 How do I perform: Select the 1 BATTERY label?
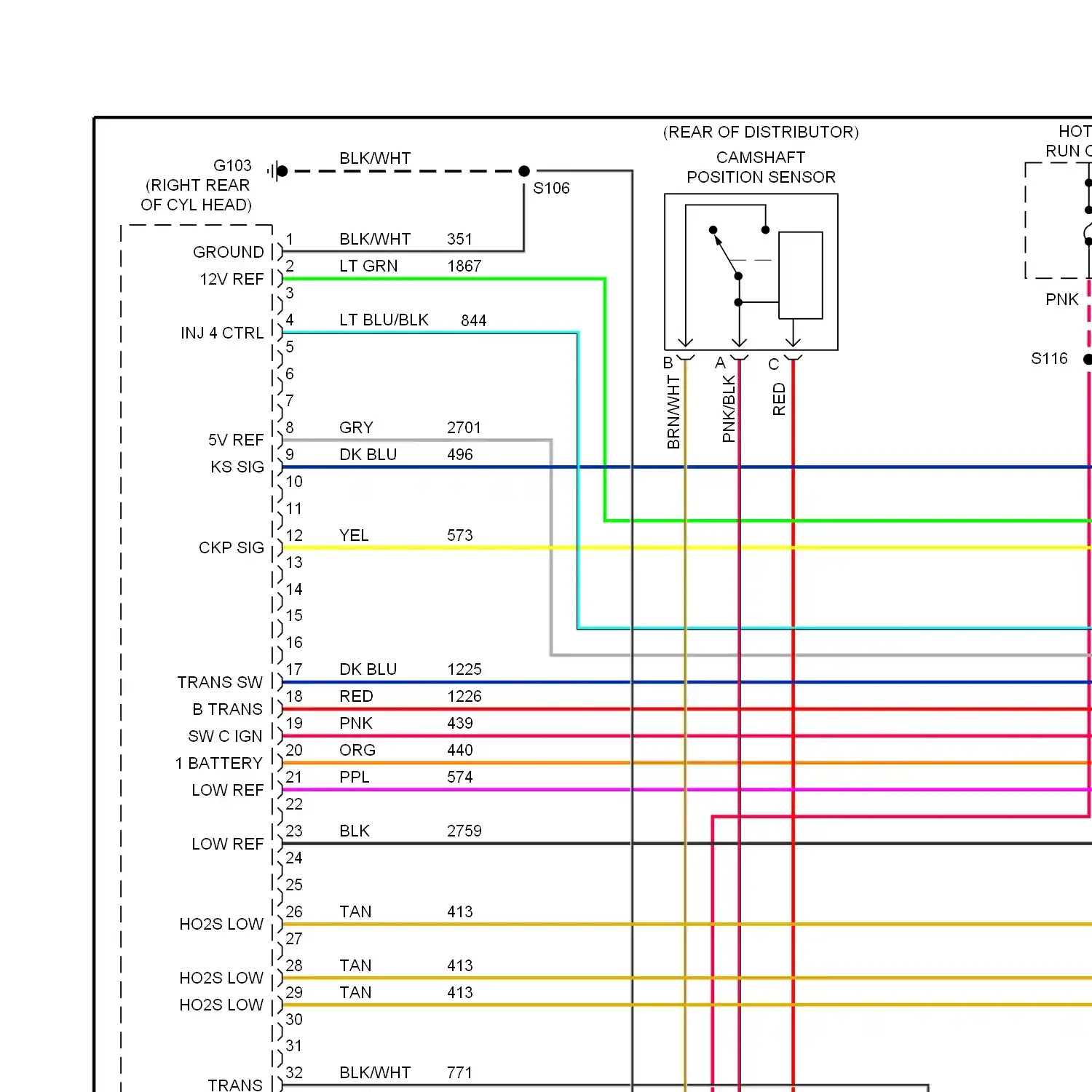[x=218, y=764]
